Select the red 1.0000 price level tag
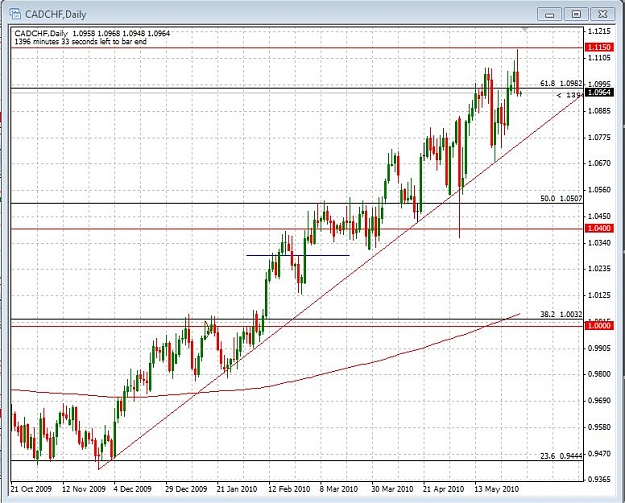This screenshot has height=503, width=625. coord(599,326)
